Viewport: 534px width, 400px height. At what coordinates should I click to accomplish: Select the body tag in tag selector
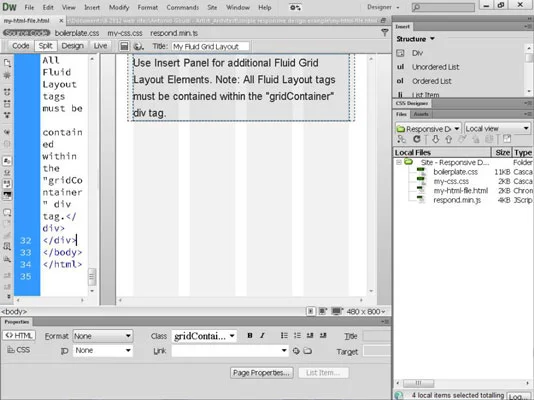14,311
